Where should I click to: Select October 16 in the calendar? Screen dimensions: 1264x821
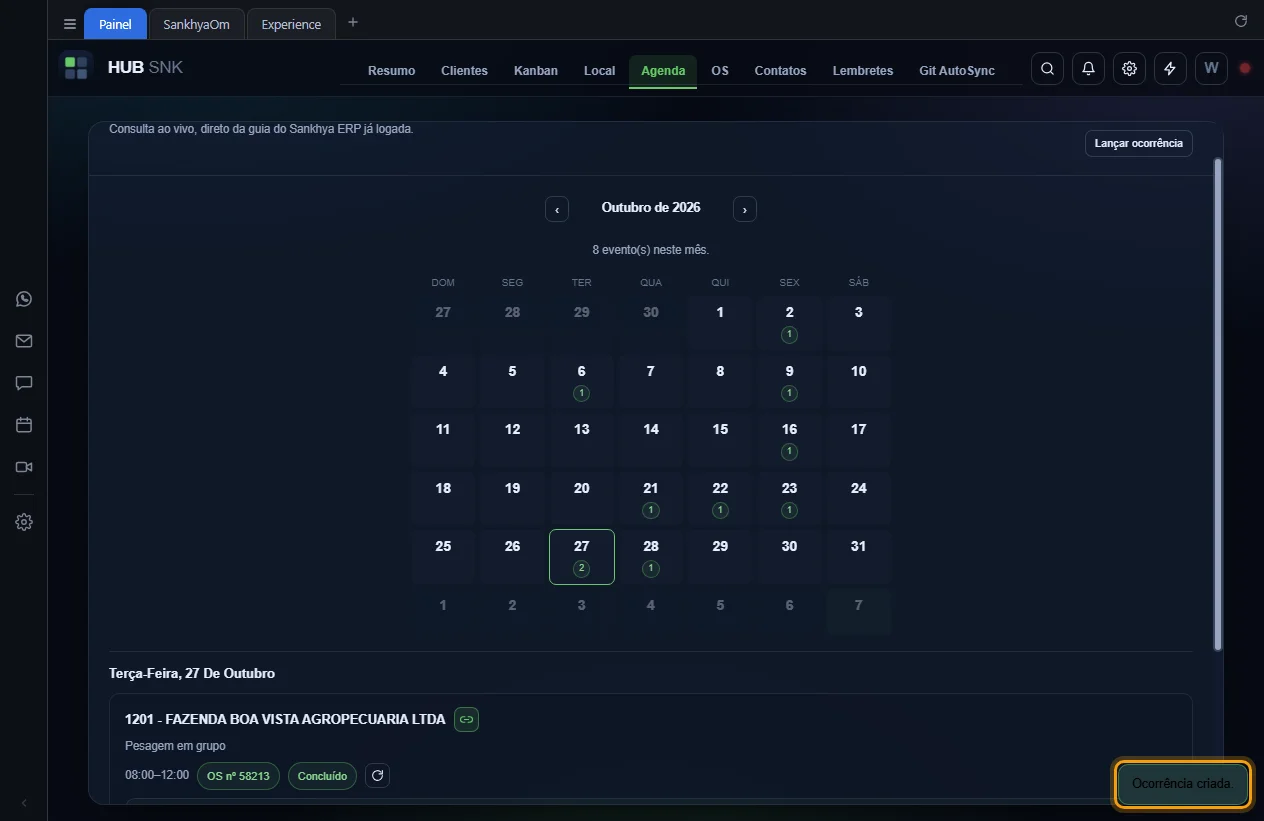point(789,440)
